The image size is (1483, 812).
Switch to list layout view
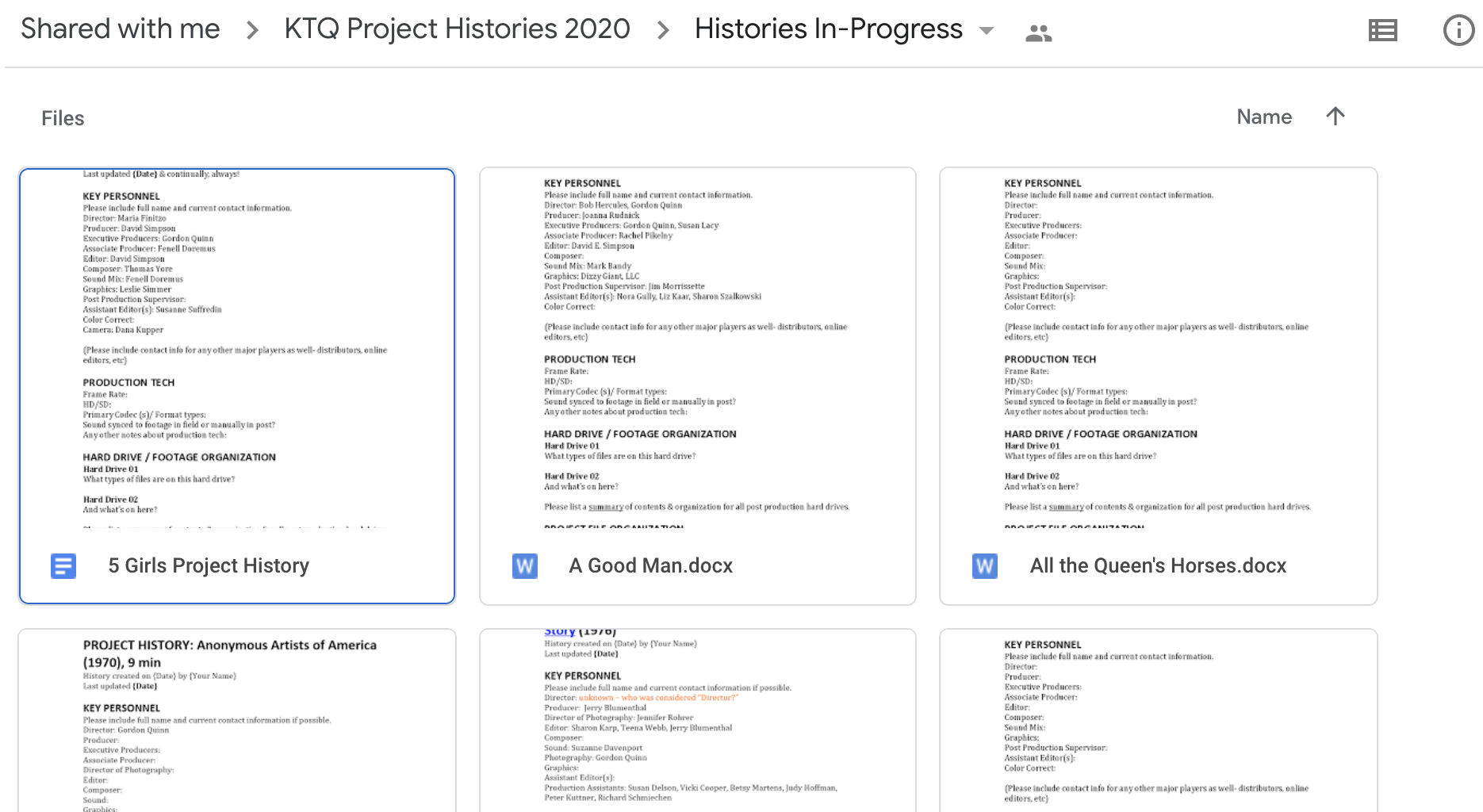point(1382,31)
